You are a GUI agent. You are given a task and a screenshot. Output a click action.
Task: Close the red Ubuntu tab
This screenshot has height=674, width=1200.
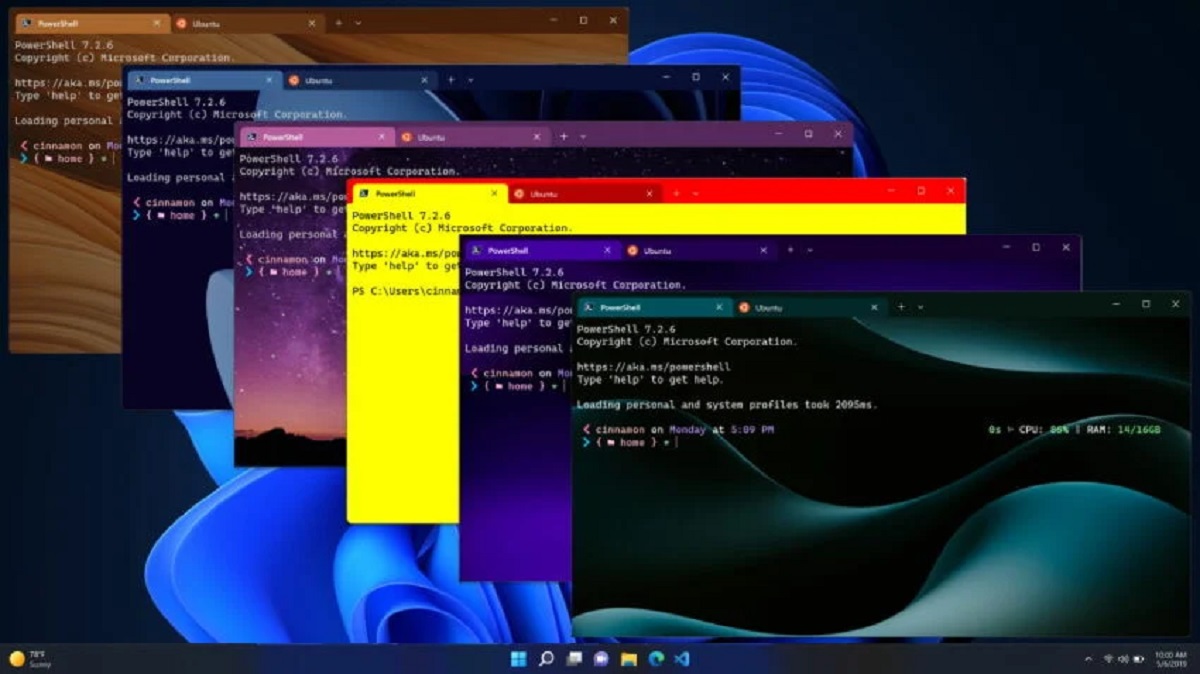pos(650,193)
